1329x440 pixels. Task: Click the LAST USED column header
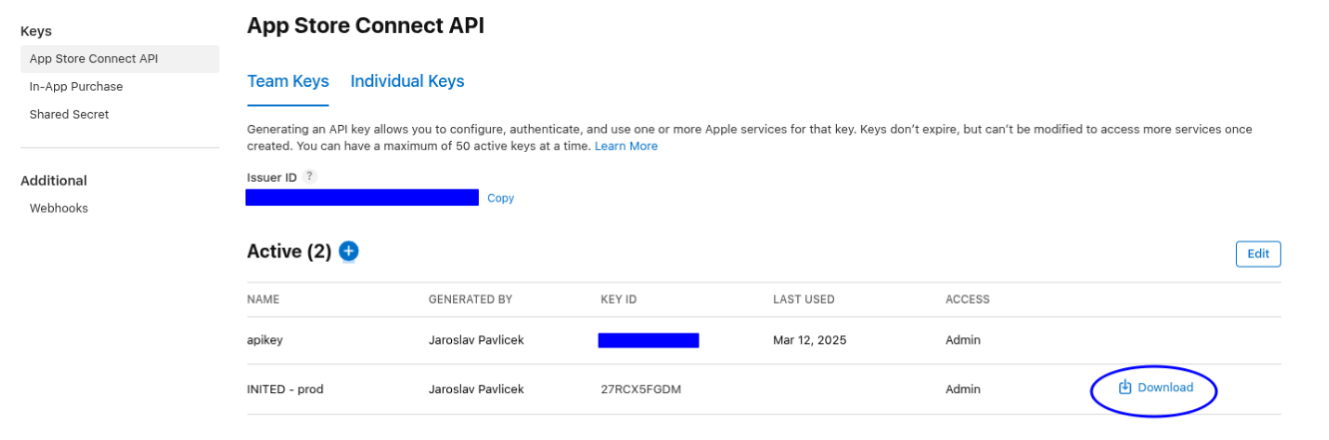(x=803, y=299)
